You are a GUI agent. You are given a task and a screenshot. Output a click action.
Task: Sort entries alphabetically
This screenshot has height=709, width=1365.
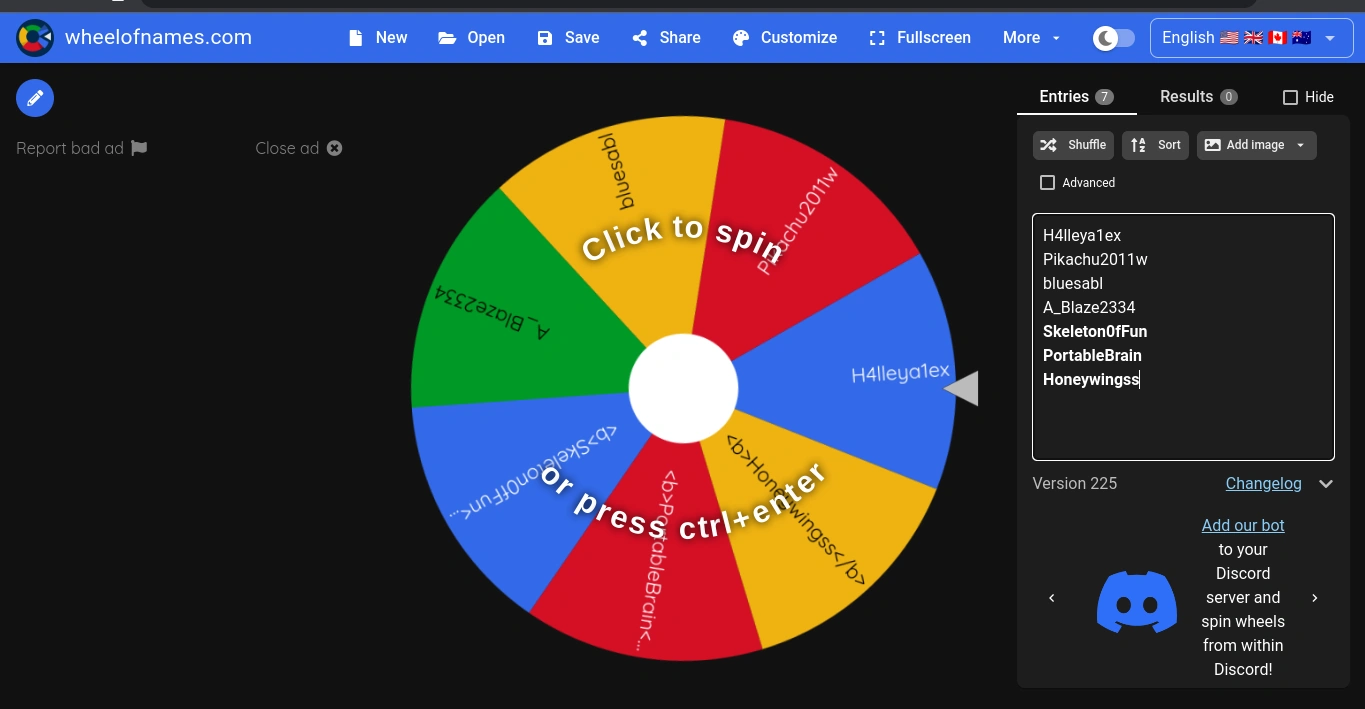click(1155, 145)
